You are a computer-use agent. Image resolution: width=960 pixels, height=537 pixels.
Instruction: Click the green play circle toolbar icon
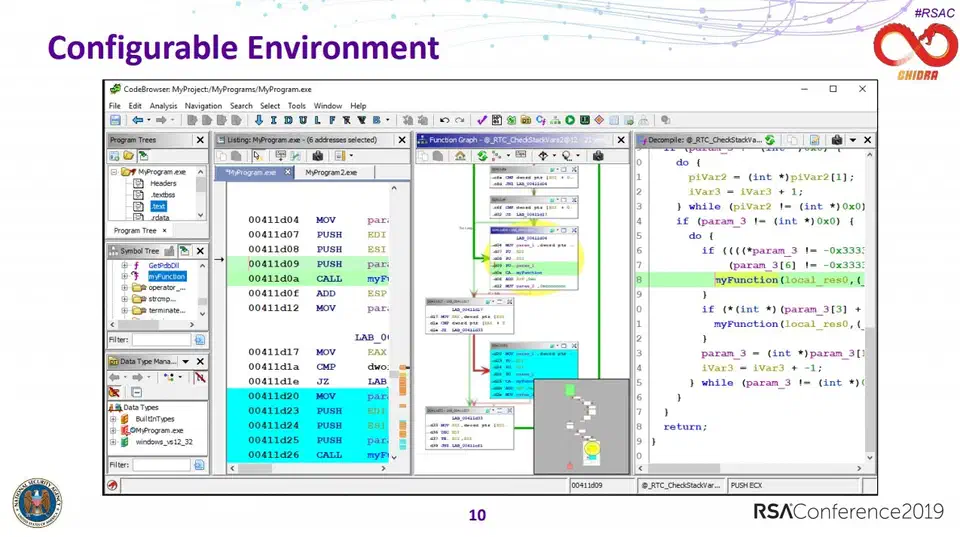pyautogui.click(x=570, y=121)
